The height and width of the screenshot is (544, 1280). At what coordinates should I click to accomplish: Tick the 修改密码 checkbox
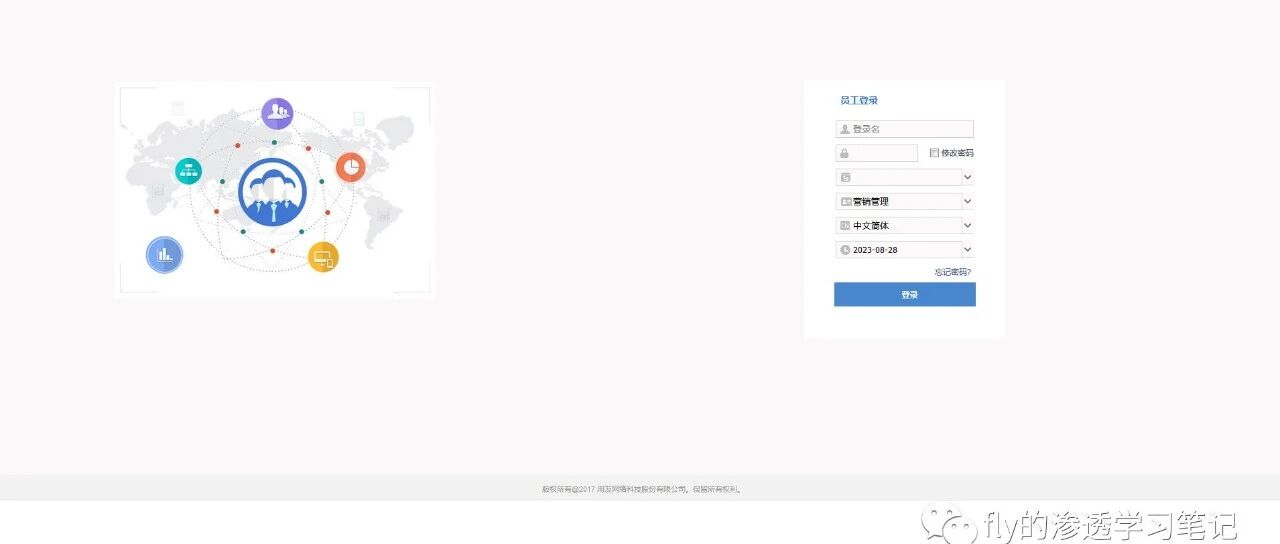(934, 153)
